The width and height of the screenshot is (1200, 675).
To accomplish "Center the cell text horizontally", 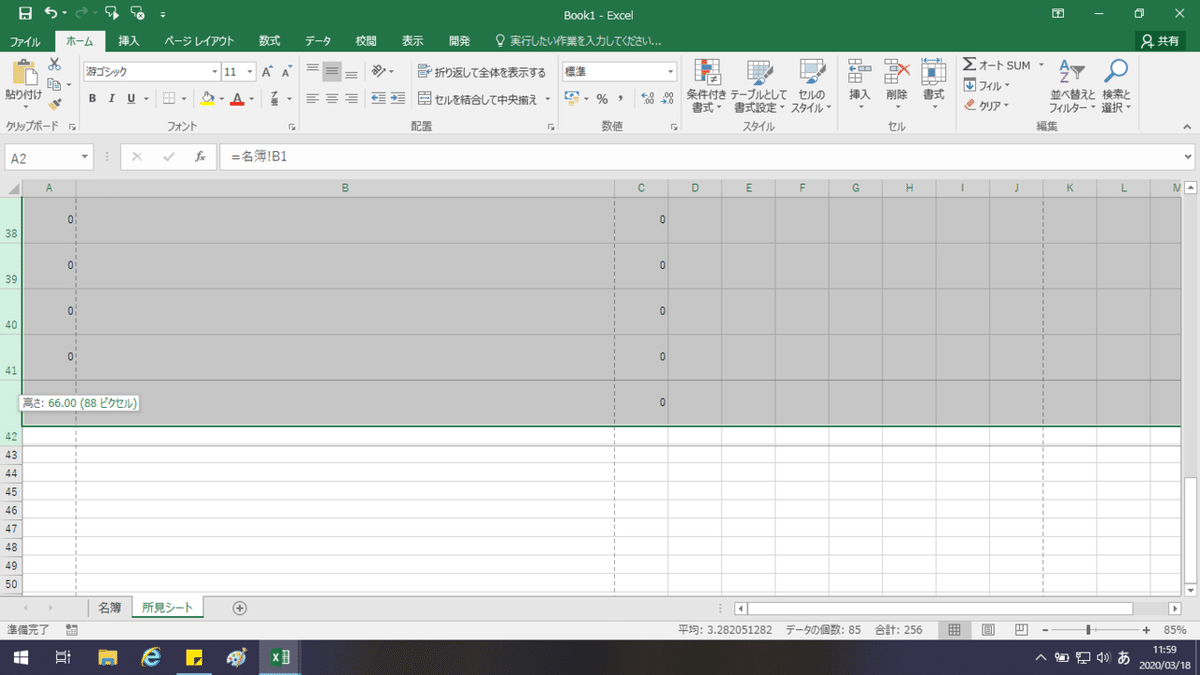I will click(x=331, y=98).
